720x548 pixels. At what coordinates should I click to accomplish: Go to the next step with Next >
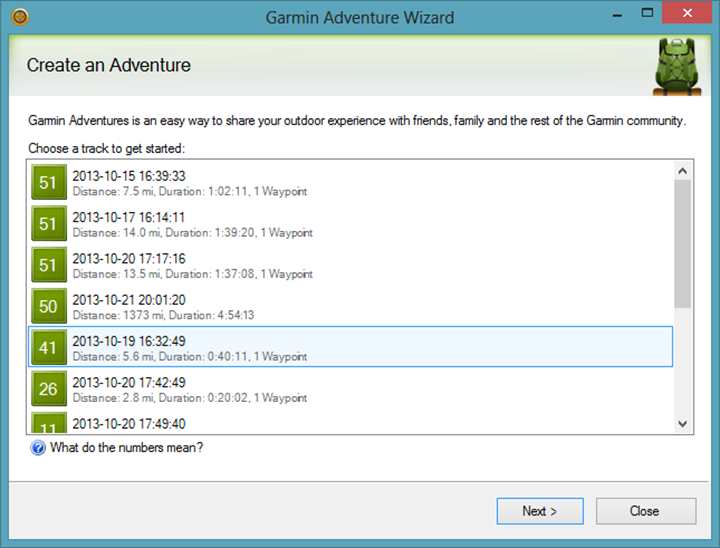click(x=540, y=511)
